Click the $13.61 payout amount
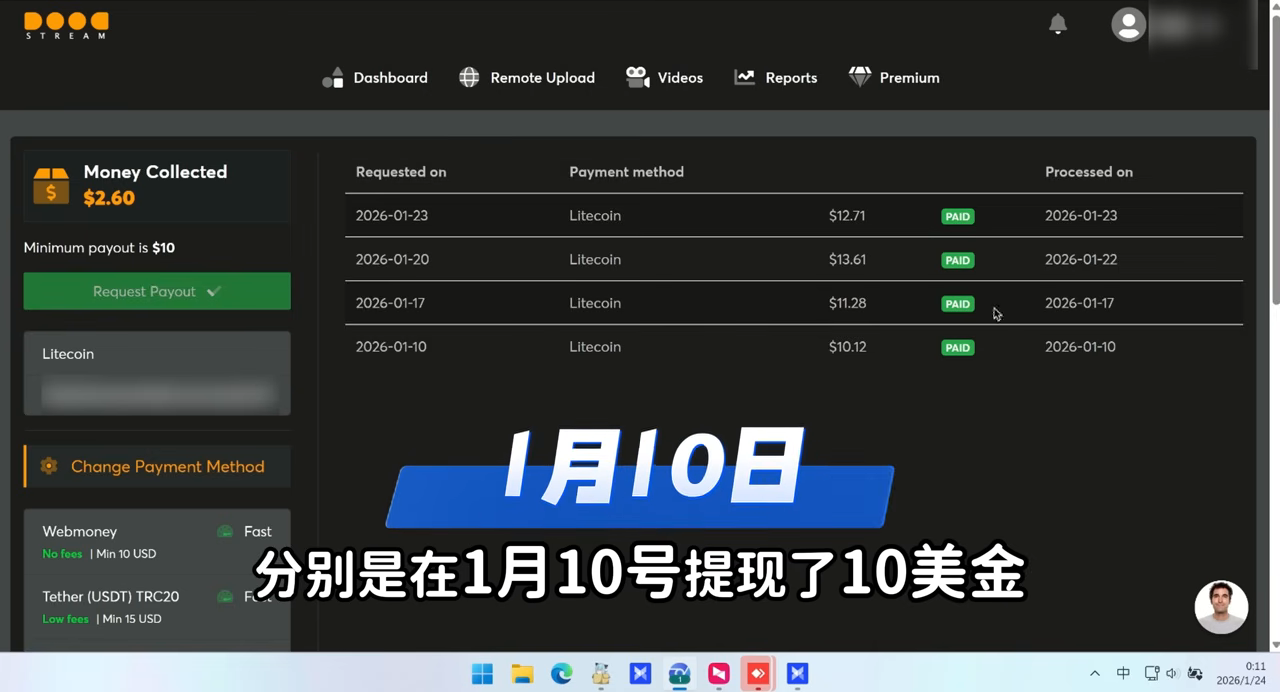 [847, 259]
